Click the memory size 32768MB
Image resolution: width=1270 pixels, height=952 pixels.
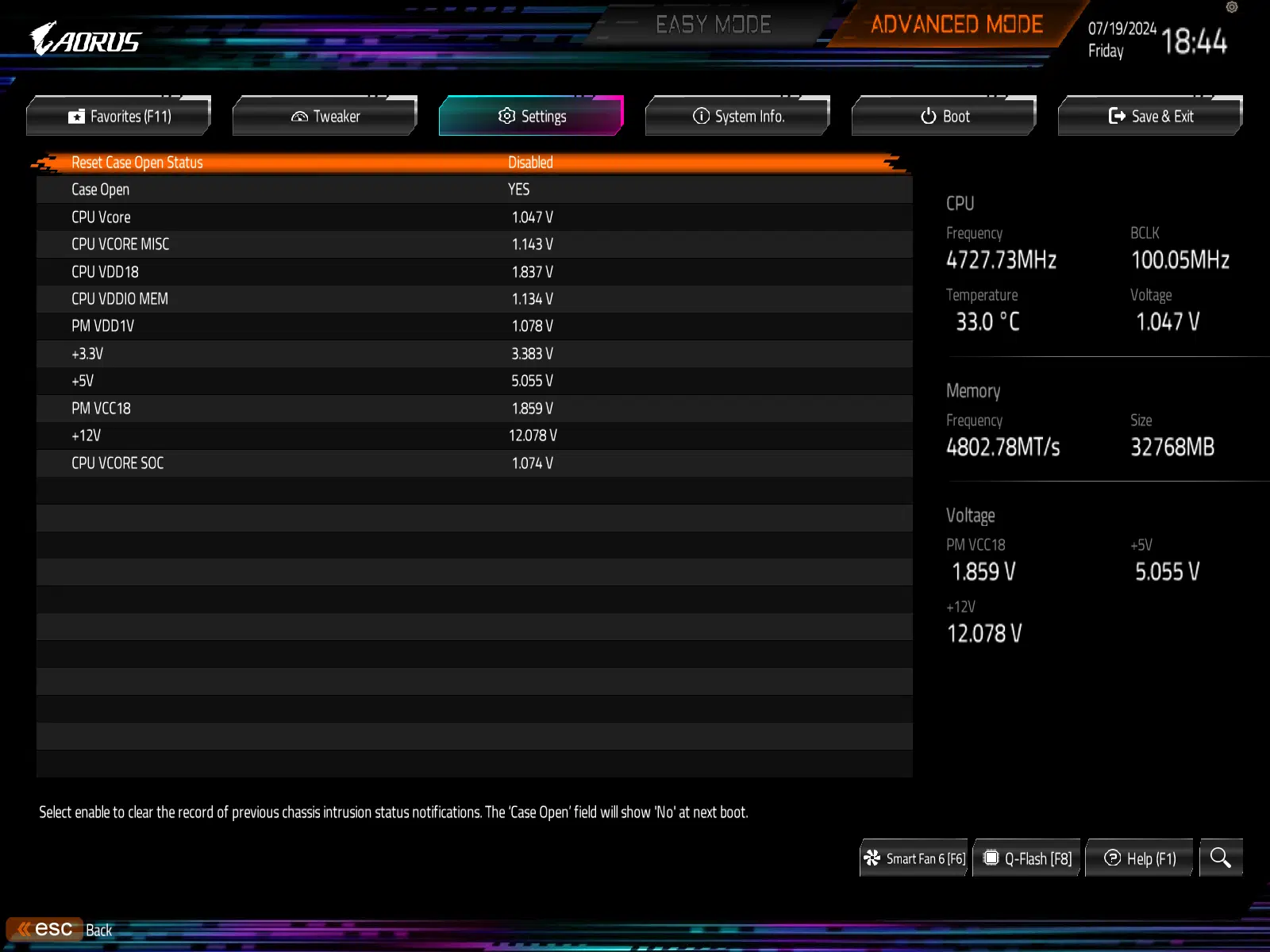click(1172, 447)
